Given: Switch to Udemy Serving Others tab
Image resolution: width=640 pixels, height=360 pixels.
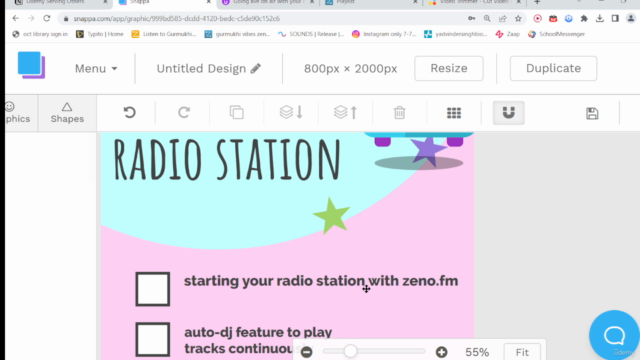Looking at the screenshot, I should (60, 2).
